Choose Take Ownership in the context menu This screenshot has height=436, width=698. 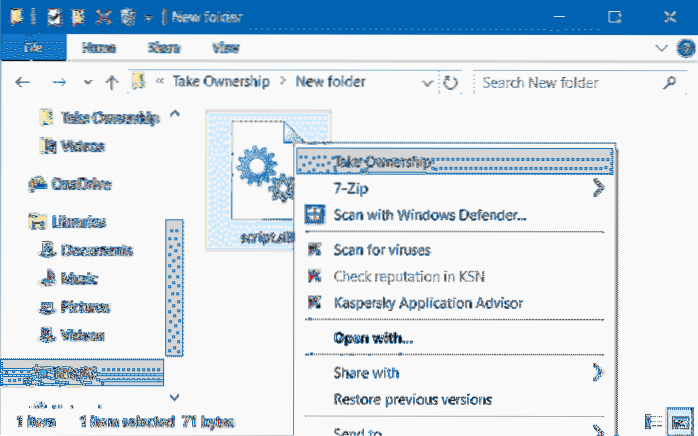(382, 160)
